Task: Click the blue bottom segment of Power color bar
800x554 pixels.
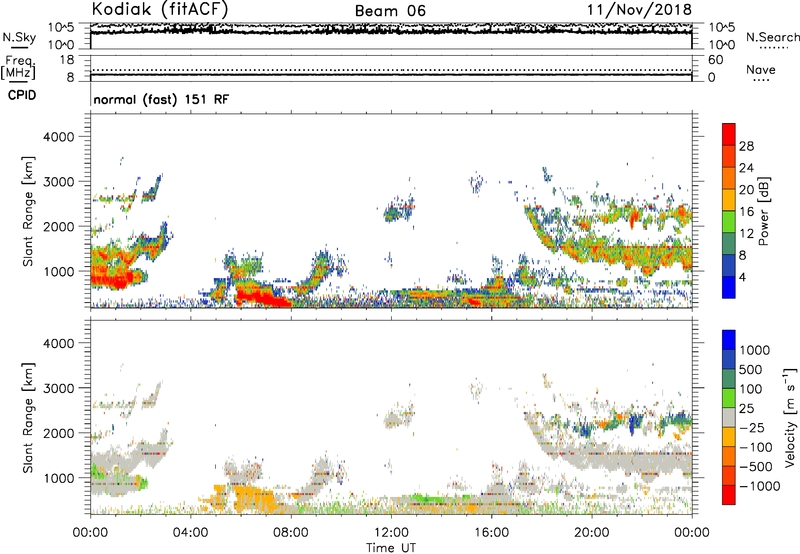Action: 729,288
